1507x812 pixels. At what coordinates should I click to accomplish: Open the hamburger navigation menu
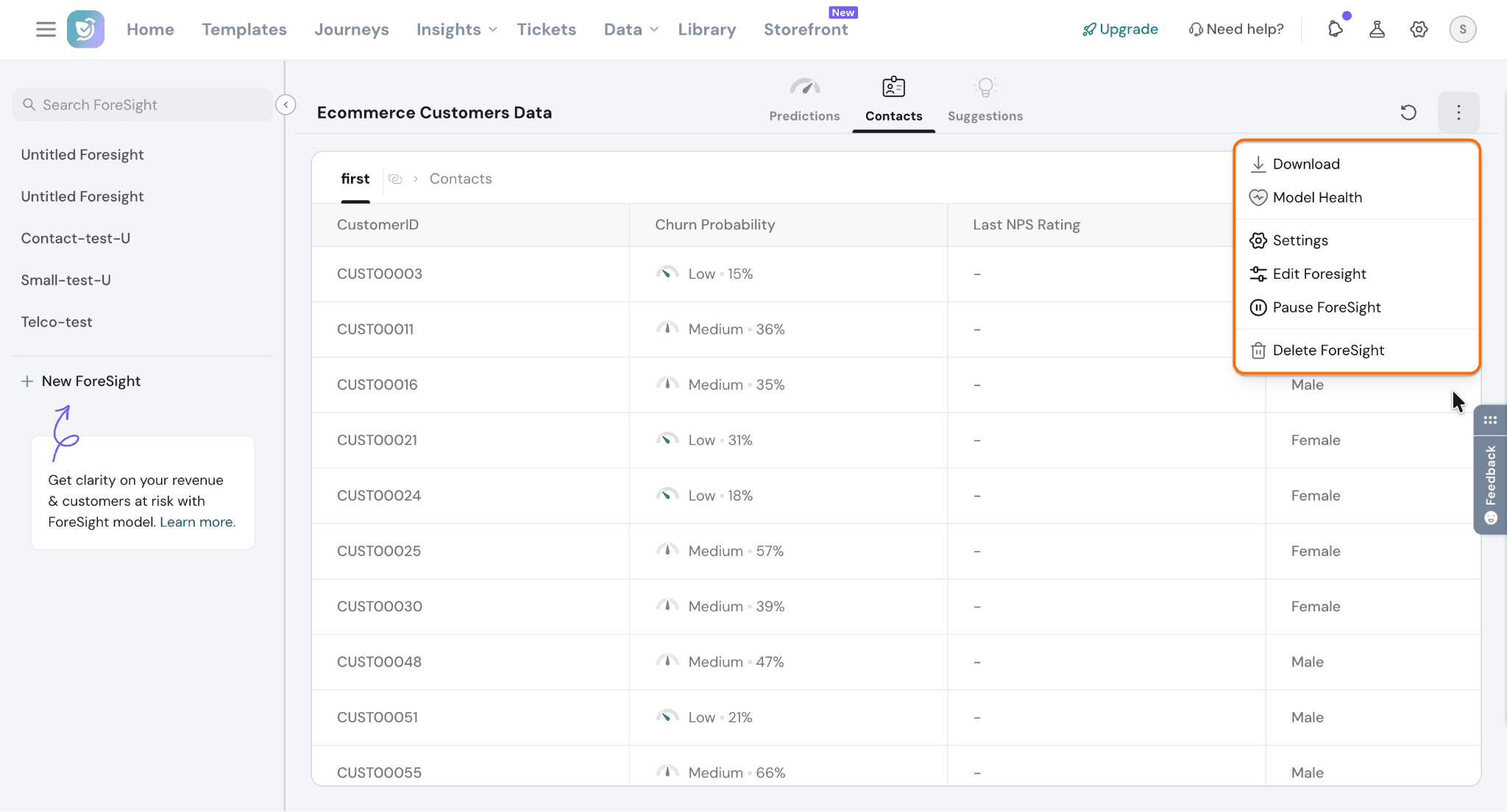click(46, 29)
